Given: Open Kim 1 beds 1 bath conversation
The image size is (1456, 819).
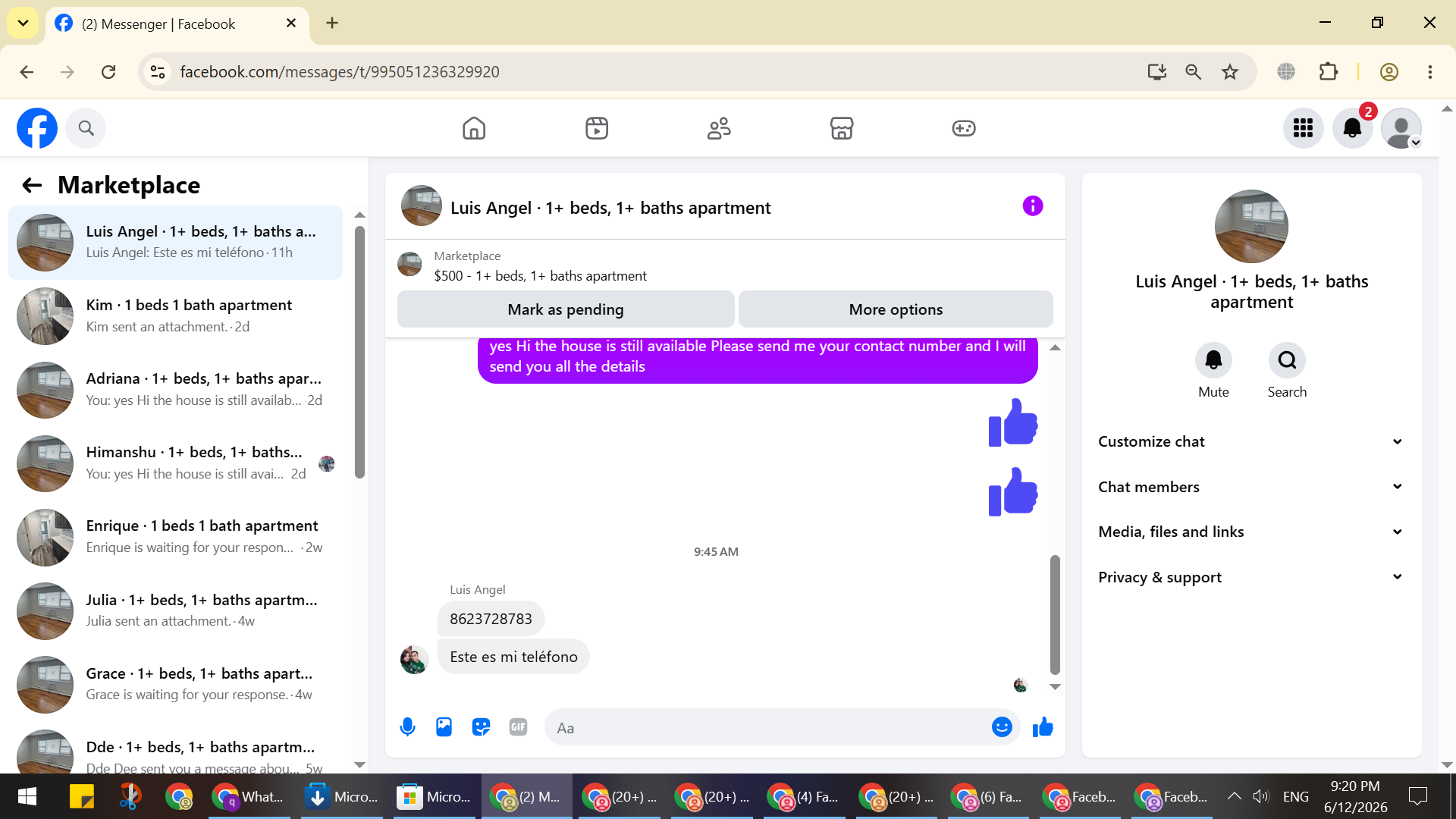Looking at the screenshot, I should tap(175, 316).
